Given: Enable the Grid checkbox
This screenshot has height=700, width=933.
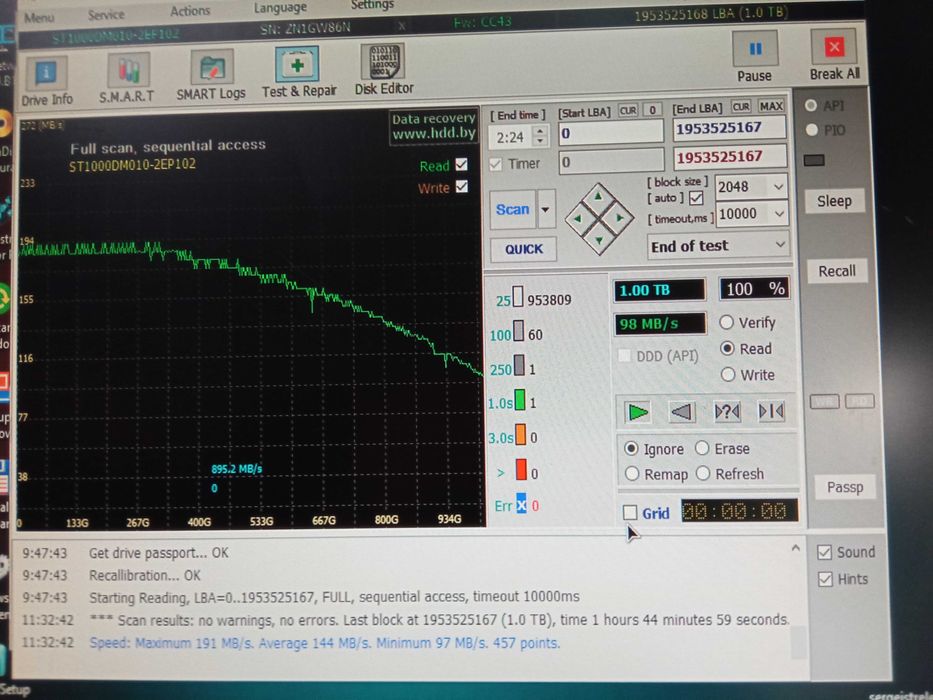Looking at the screenshot, I should pyautogui.click(x=630, y=512).
